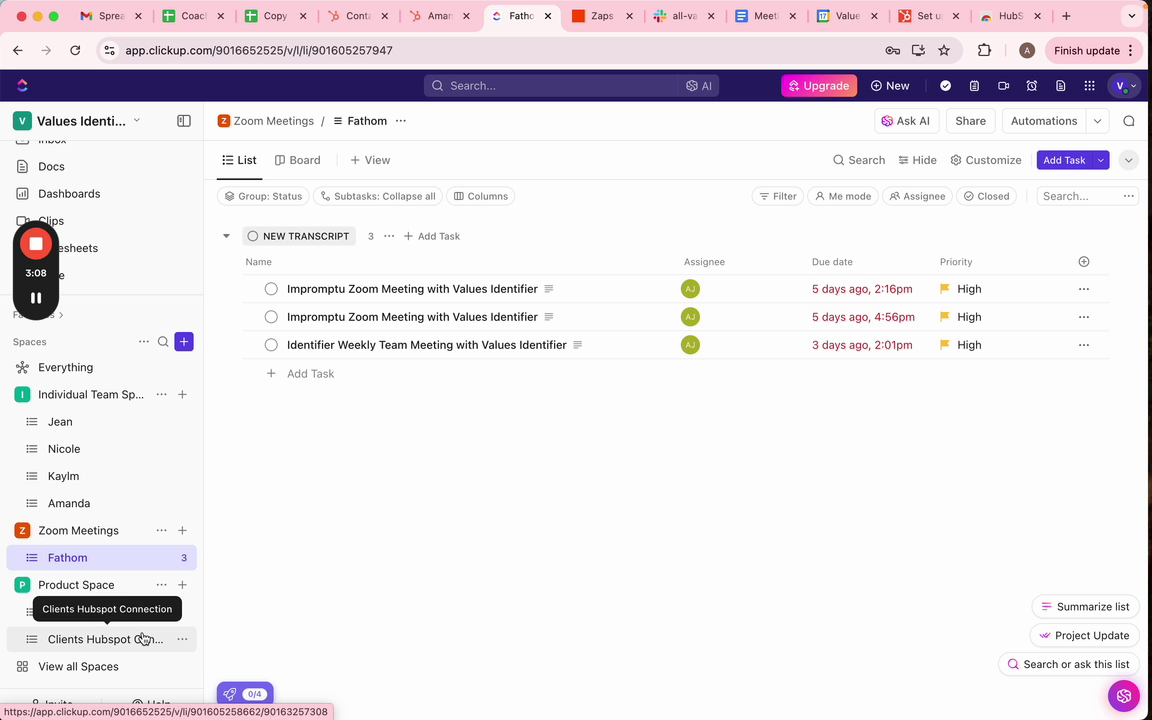Open the chat bubble icon beside Automations
Screen dimensions: 1152x720
pos(1128,121)
